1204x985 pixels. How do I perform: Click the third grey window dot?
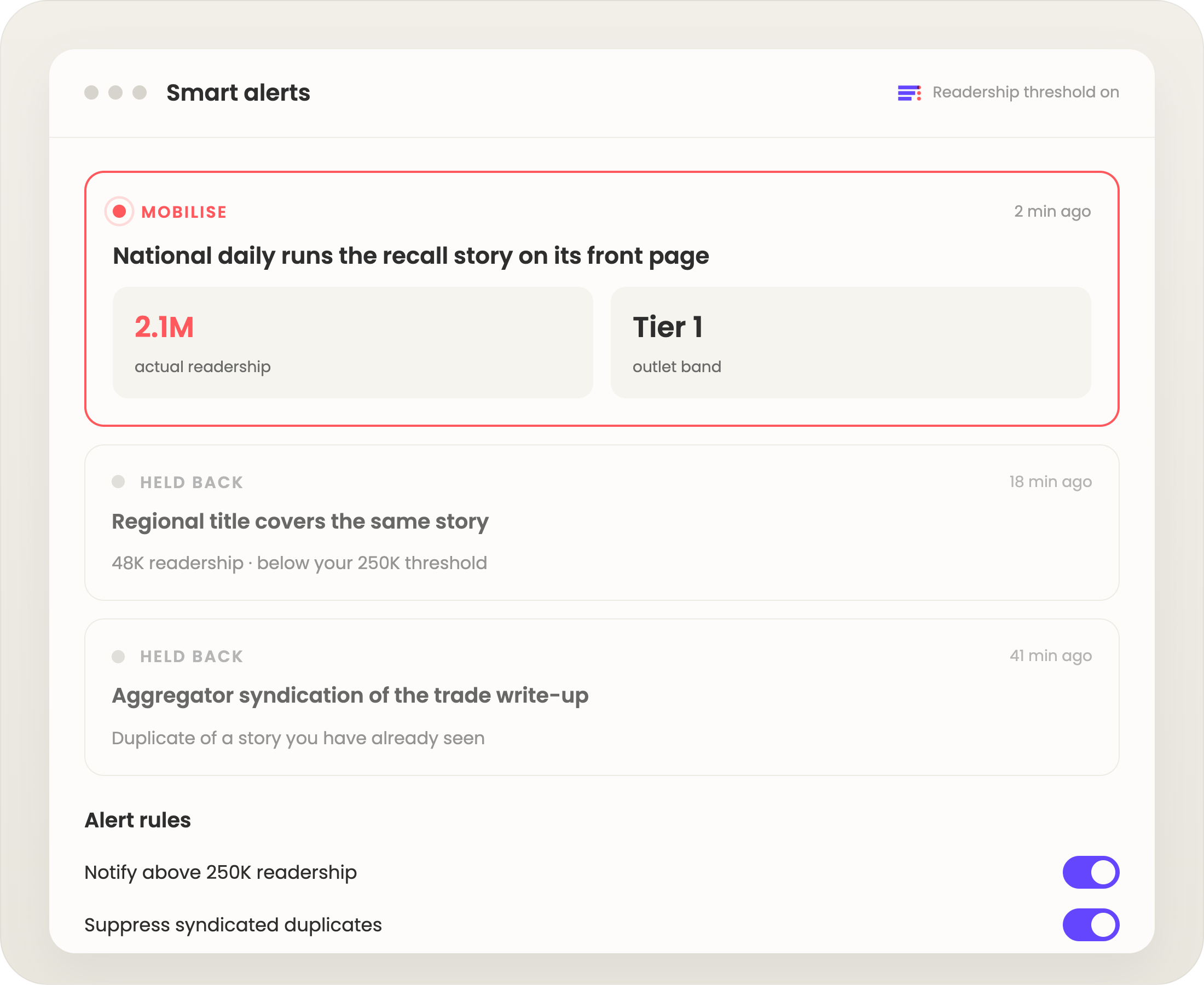pyautogui.click(x=140, y=92)
